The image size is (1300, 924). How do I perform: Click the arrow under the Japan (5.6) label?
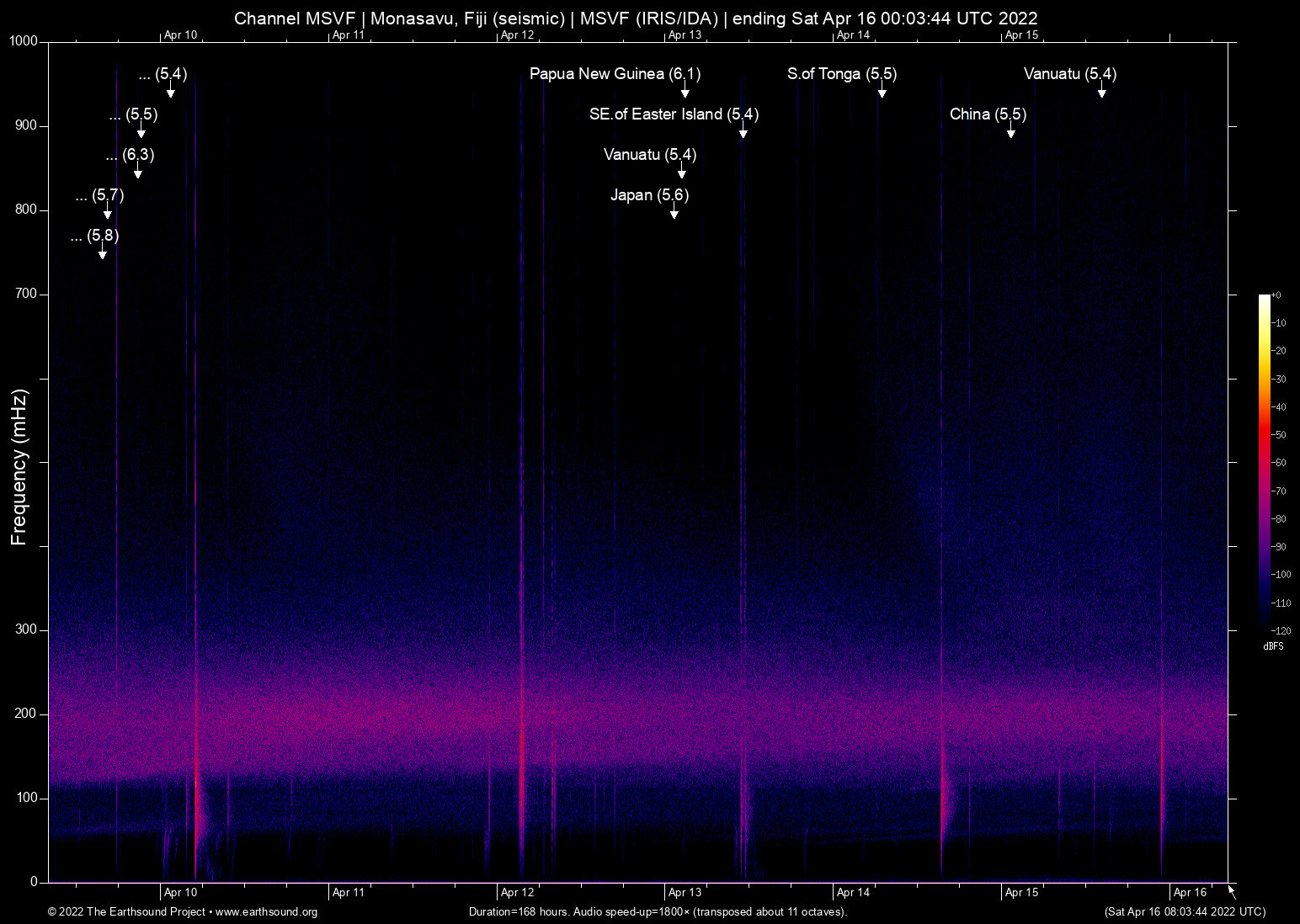tap(674, 212)
